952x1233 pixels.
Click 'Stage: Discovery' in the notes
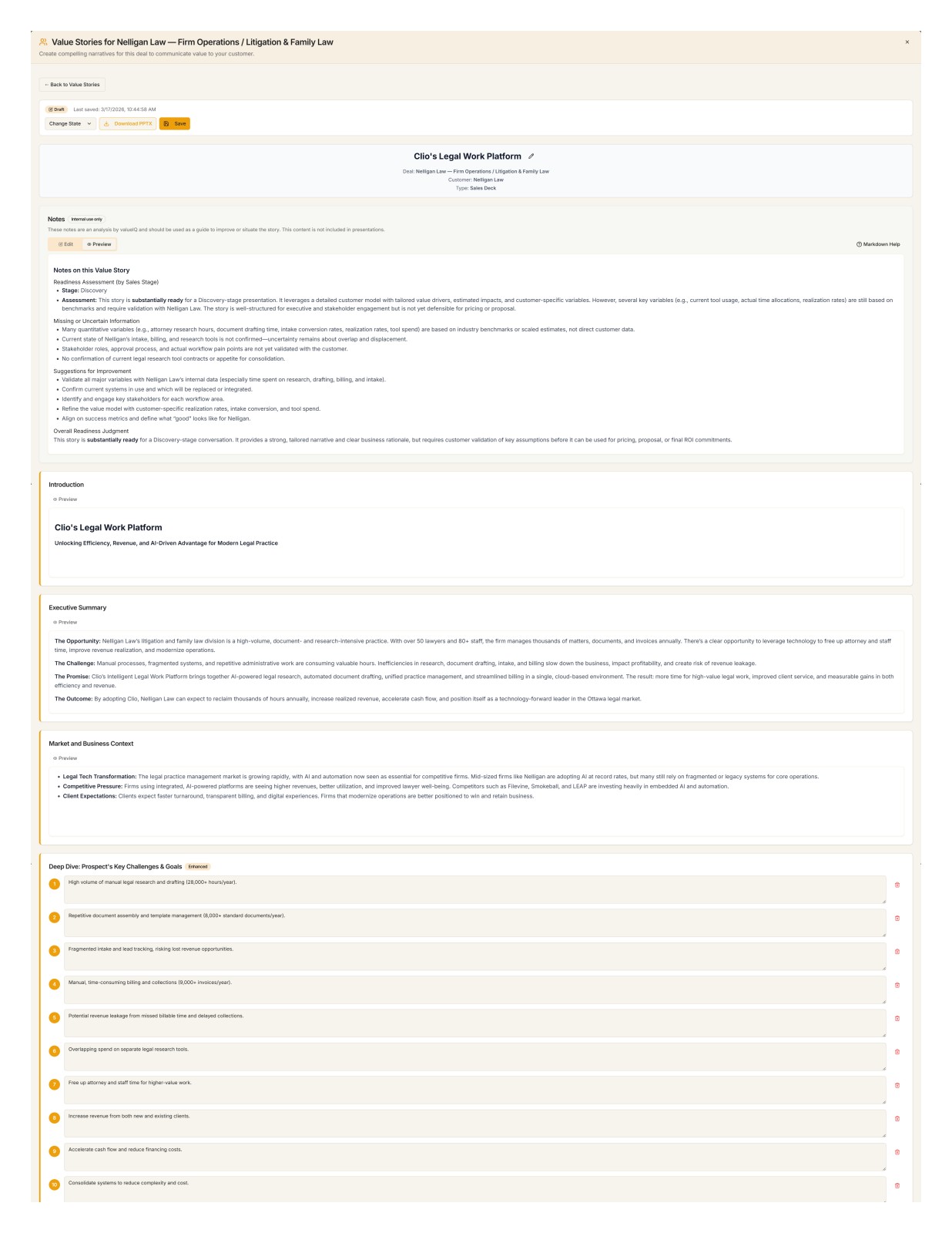click(x=84, y=291)
